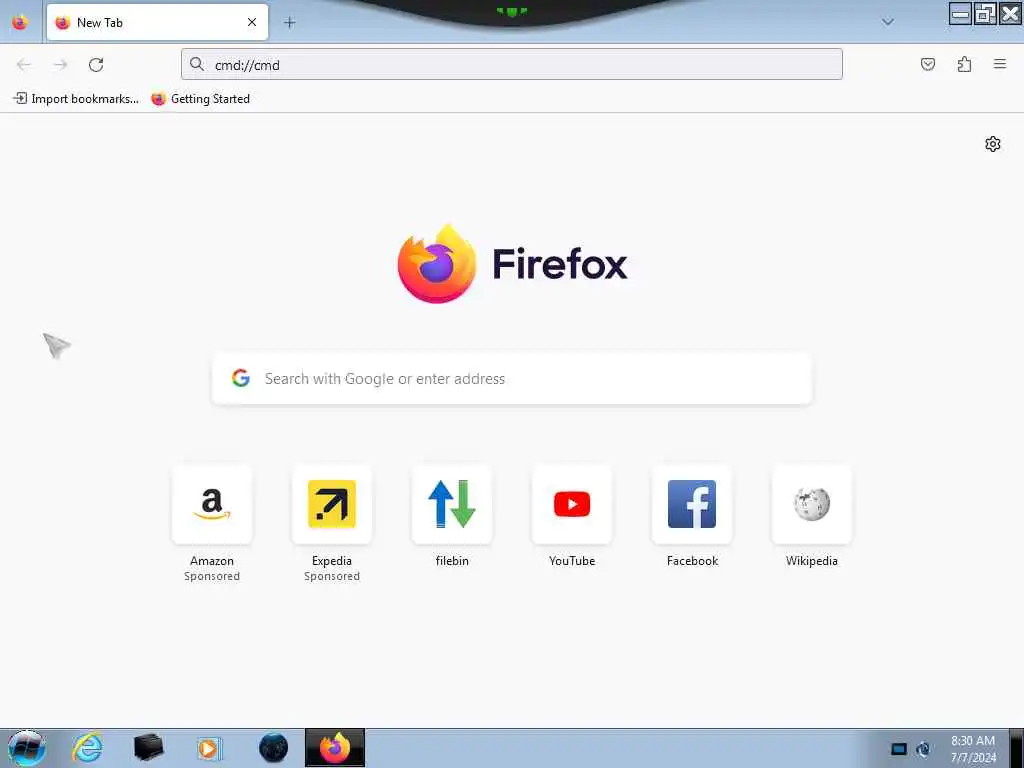Click the Show desktop strip
1024x768 pixels.
[1016, 748]
